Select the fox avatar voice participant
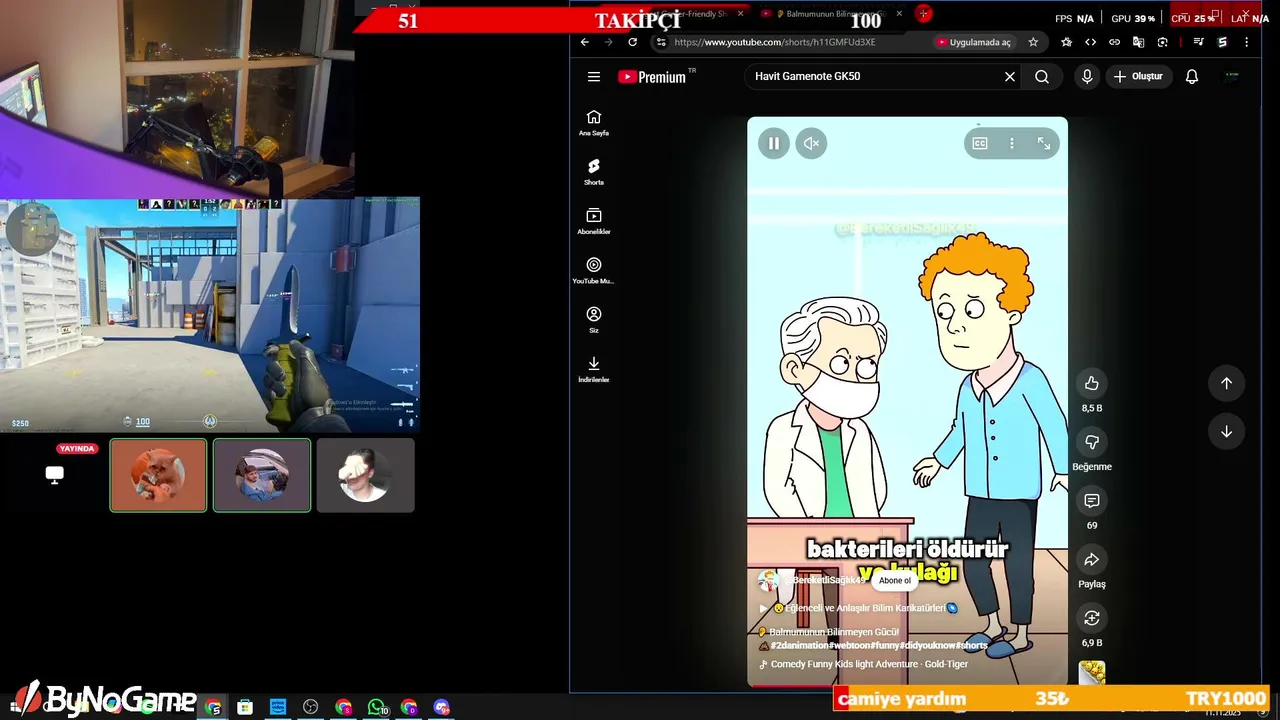The width and height of the screenshot is (1280, 720). 158,476
